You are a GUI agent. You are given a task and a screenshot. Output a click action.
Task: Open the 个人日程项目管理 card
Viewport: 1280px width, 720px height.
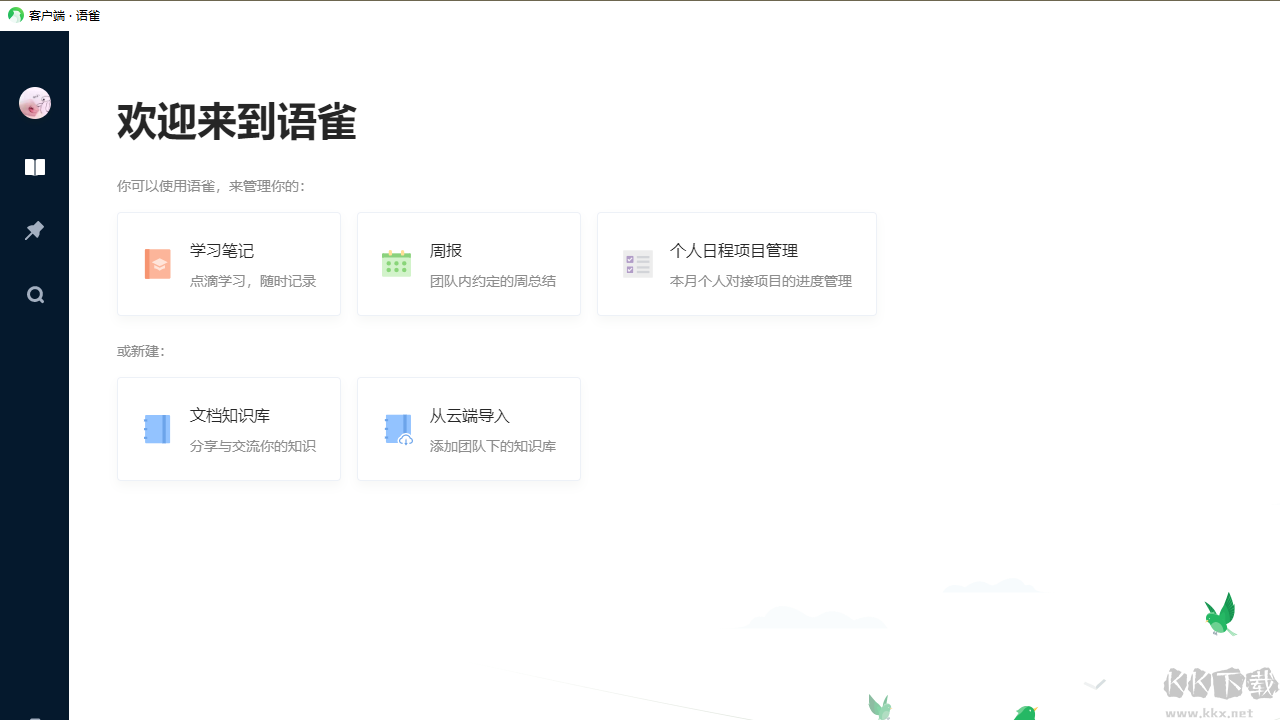coord(736,263)
